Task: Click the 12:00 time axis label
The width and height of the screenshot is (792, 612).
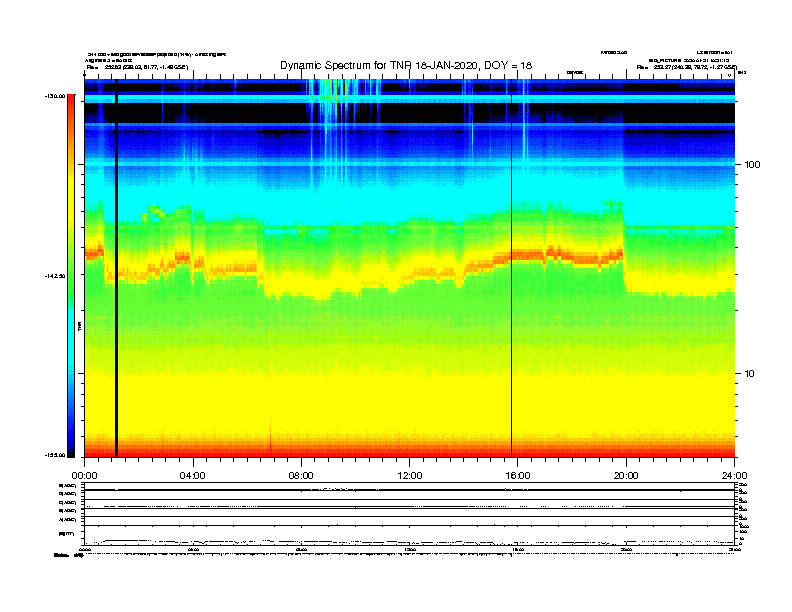Action: pyautogui.click(x=410, y=476)
